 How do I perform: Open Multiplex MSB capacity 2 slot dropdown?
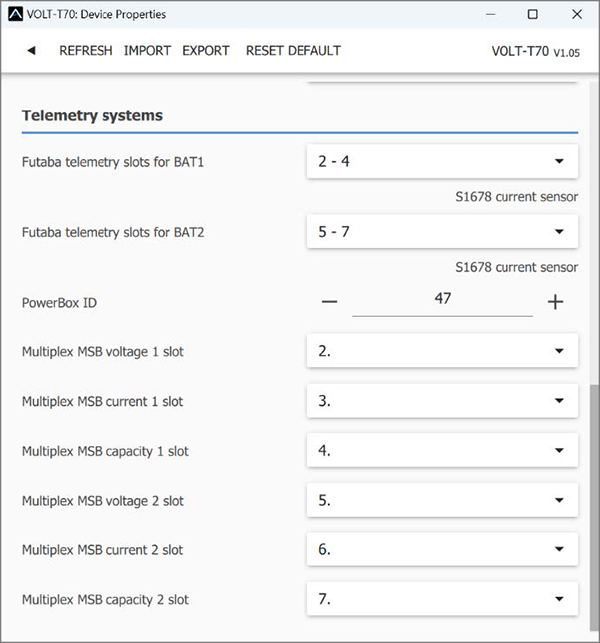442,599
